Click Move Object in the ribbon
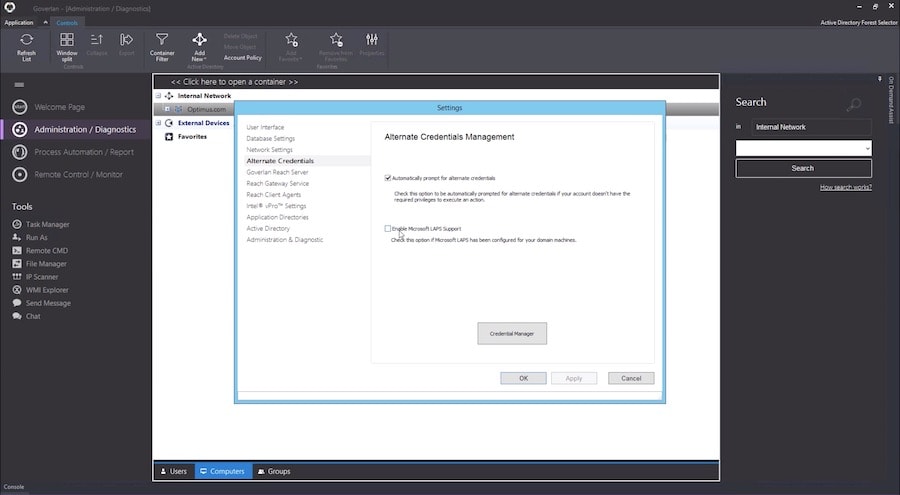The height and width of the screenshot is (495, 900). click(x=240, y=47)
